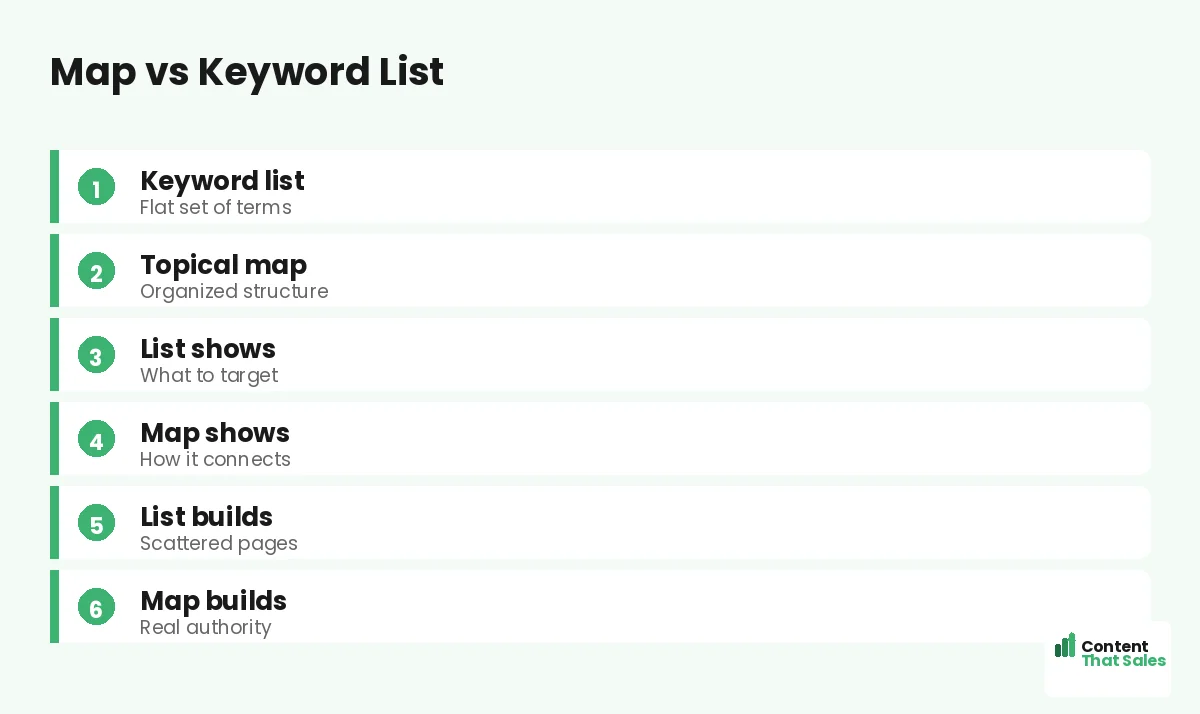Click the 'Topical map' heading
This screenshot has height=714, width=1200.
[223, 265]
